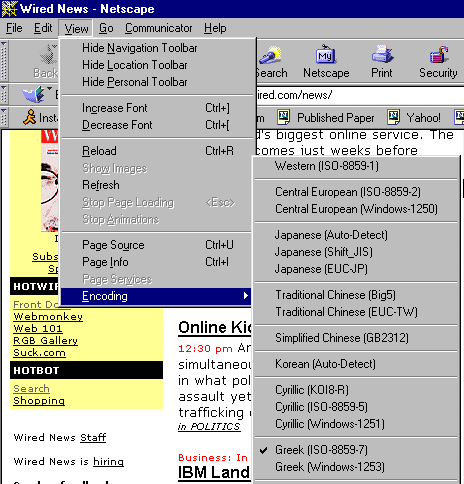Select Korean (Auto-Detect) encoding
Screen dimensions: 464x484
(x=356, y=364)
